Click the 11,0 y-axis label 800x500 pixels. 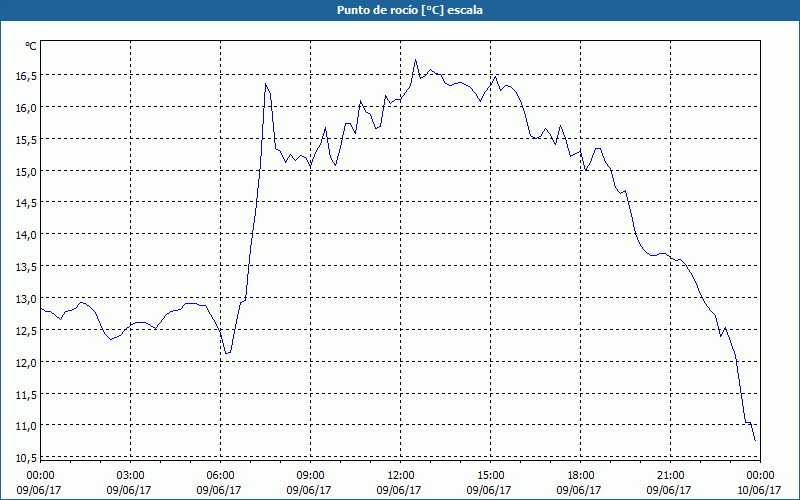26,426
